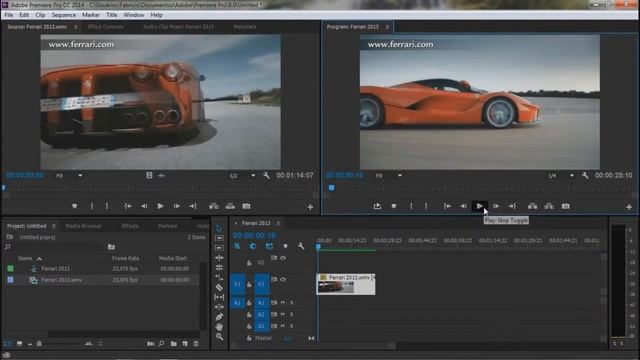Select the Slide tool
The width and height of the screenshot is (640, 360).
point(219,307)
